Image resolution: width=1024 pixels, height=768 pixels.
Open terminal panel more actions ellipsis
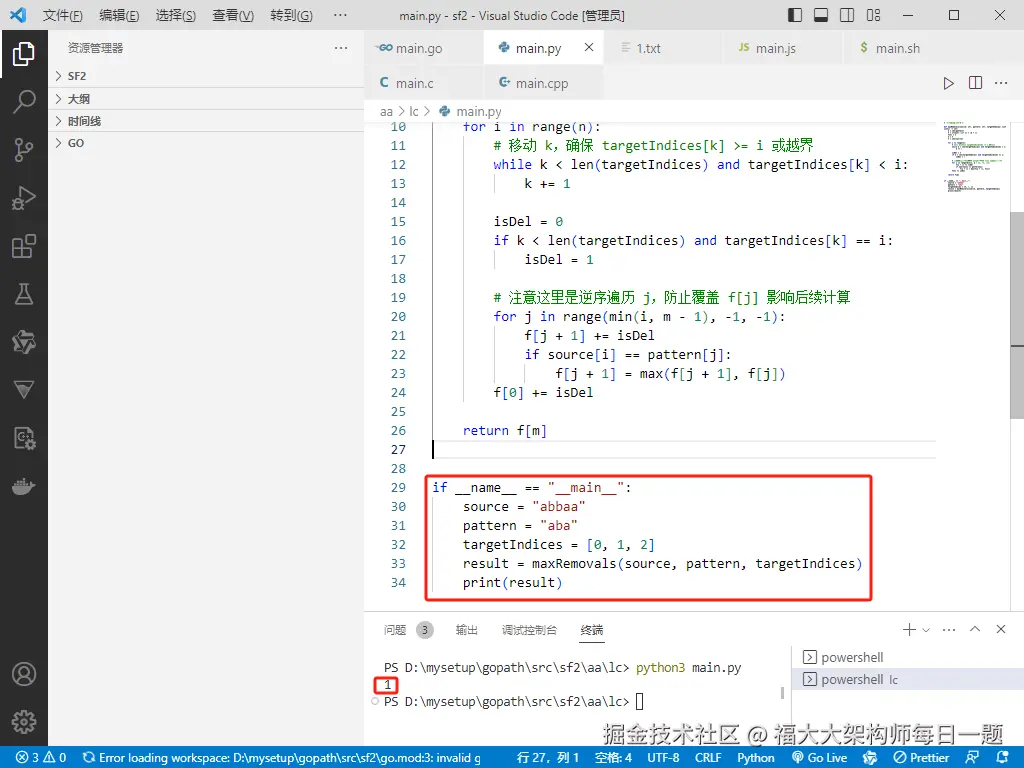point(949,630)
